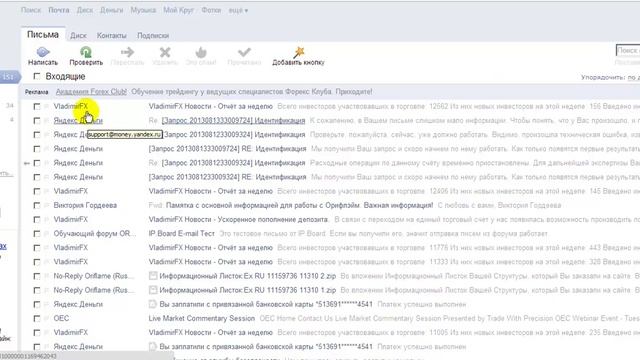The width and height of the screenshot is (640, 360).
Task: Click the Удалить delete cross icon
Action: [x=165, y=52]
